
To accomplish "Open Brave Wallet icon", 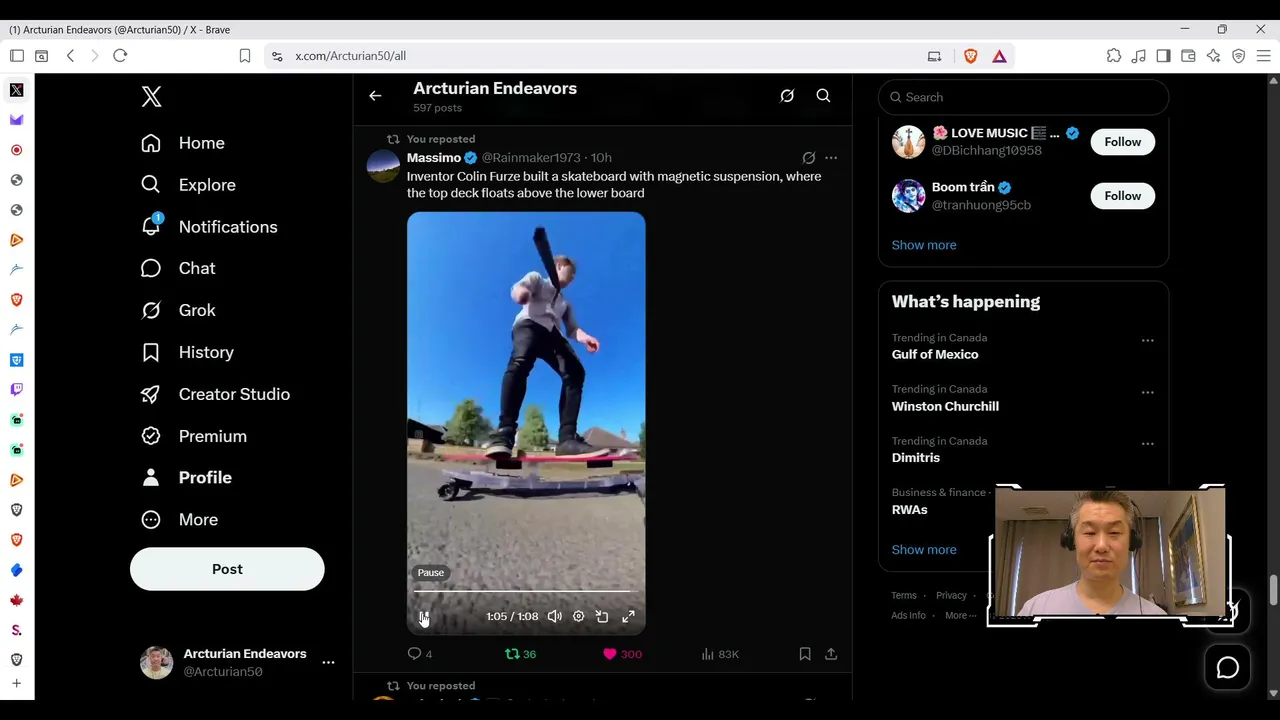I will click(1188, 56).
